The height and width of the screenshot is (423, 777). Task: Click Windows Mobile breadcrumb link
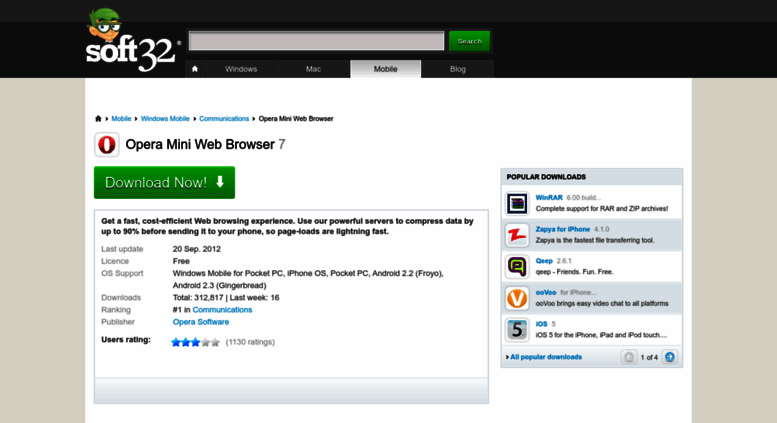165,118
